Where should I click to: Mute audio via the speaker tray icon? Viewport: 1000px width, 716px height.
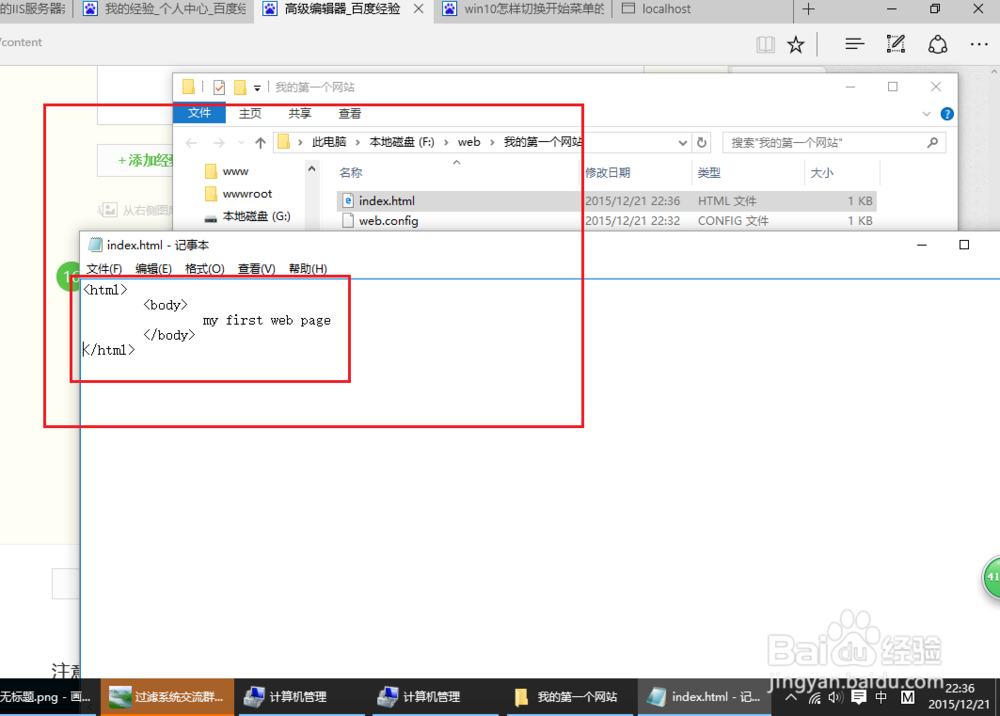pyautogui.click(x=835, y=697)
